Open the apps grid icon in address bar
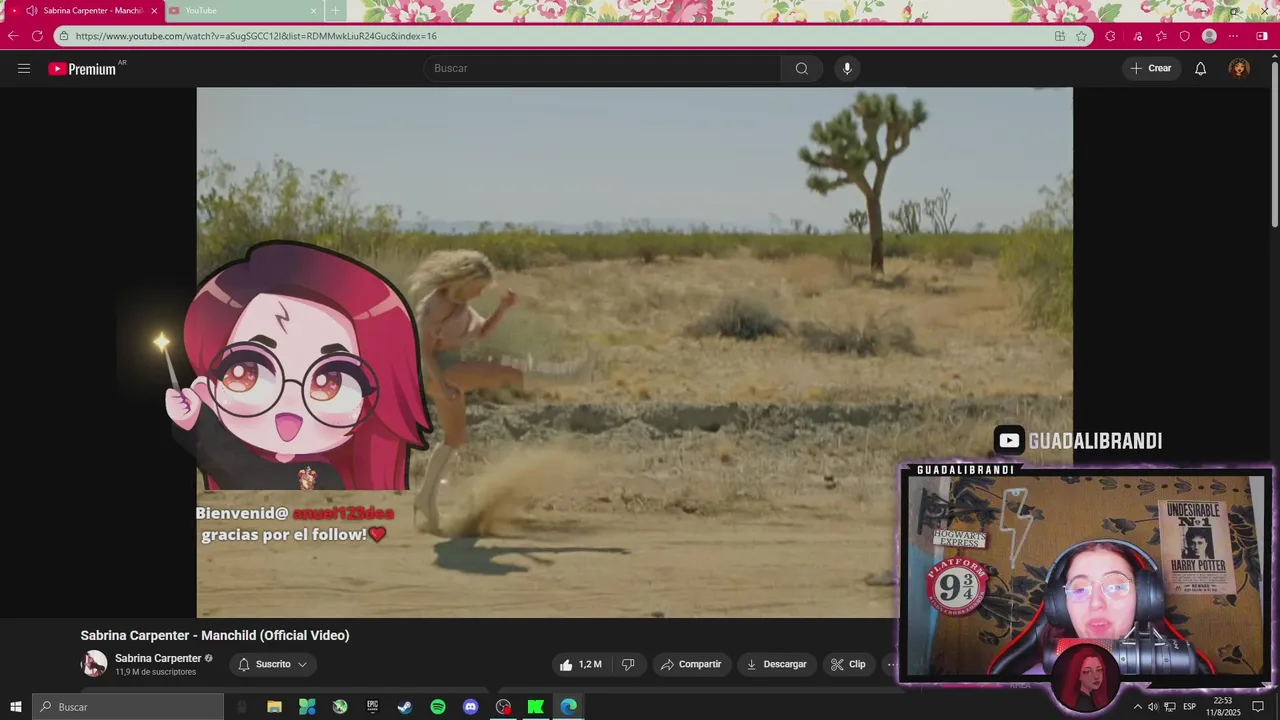Screen dimensions: 1280x720 pos(1060,36)
